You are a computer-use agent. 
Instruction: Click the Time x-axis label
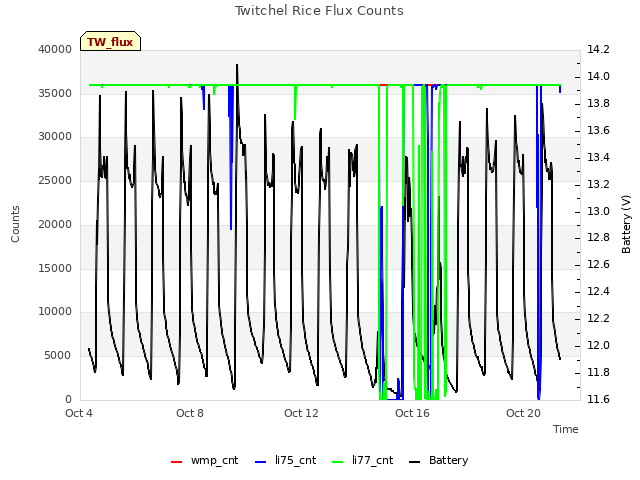pyautogui.click(x=566, y=429)
